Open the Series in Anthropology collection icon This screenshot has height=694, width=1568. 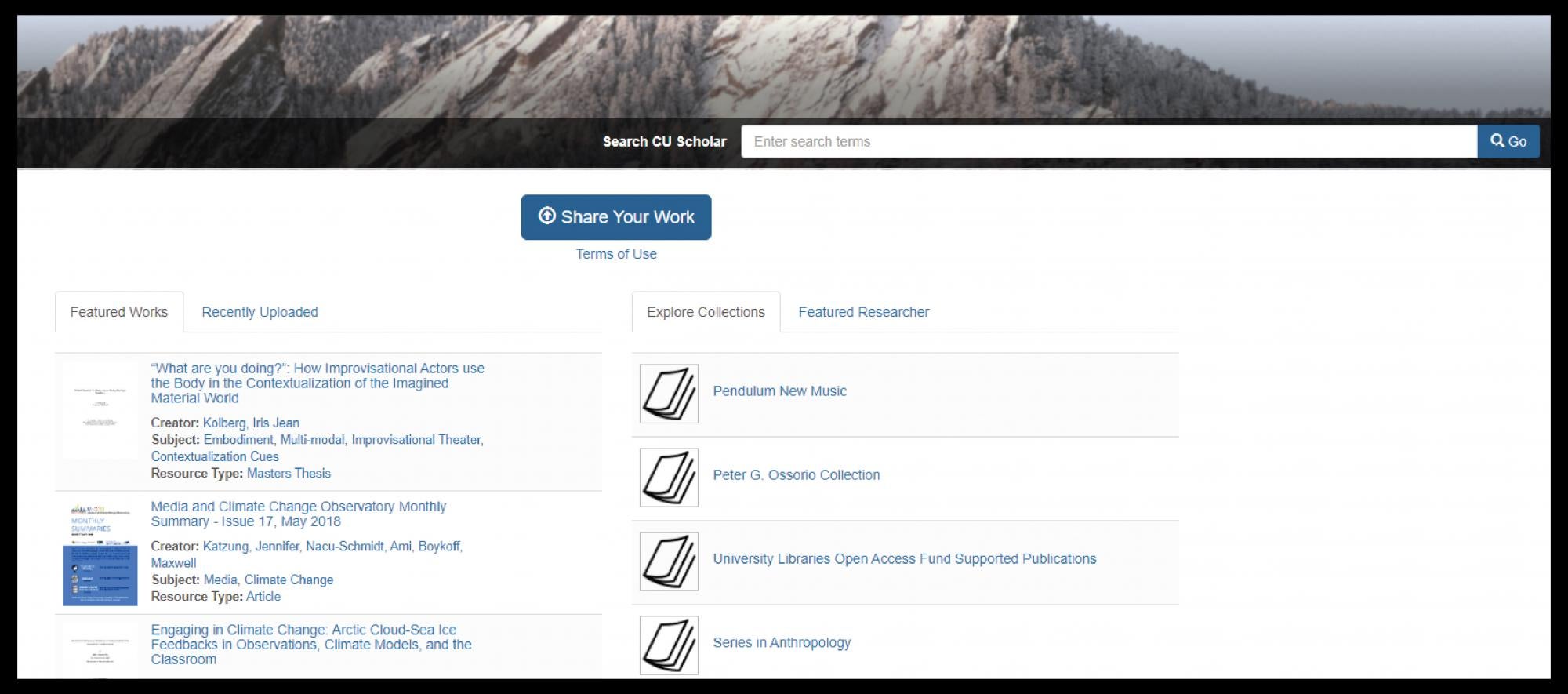(x=669, y=645)
